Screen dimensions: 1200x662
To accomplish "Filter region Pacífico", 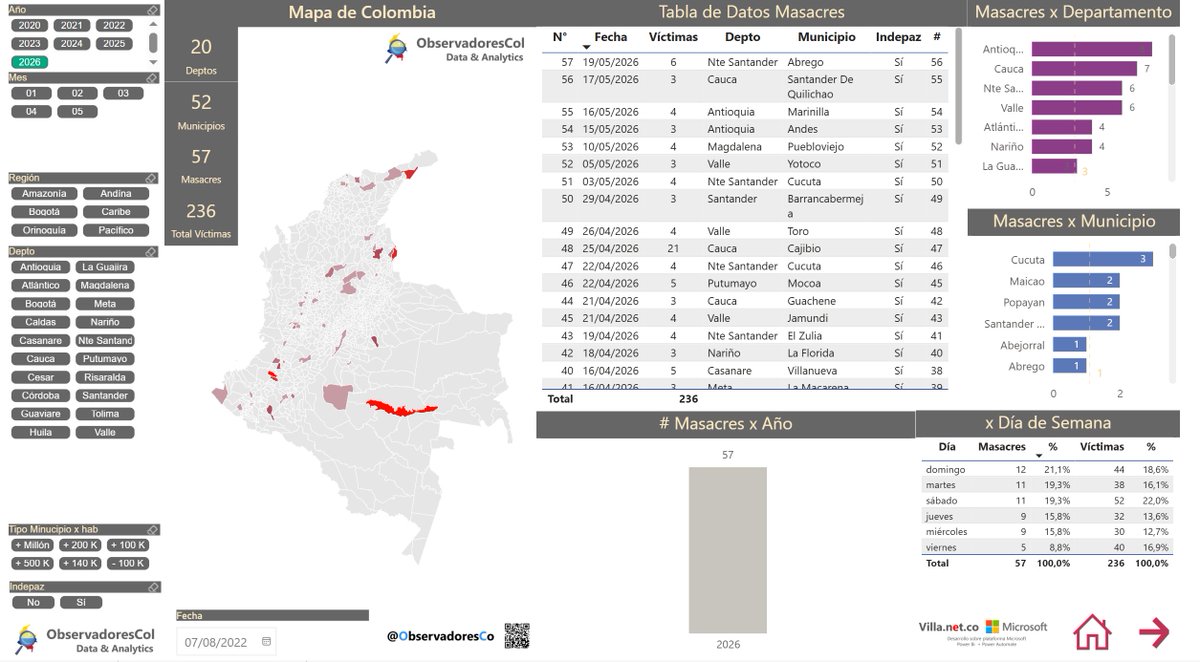I will click(x=116, y=230).
